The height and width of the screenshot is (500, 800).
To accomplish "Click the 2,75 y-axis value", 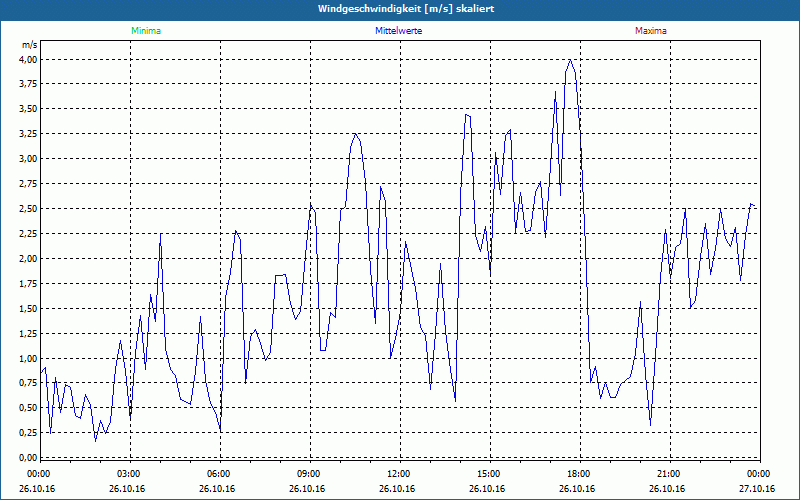I will point(29,184).
